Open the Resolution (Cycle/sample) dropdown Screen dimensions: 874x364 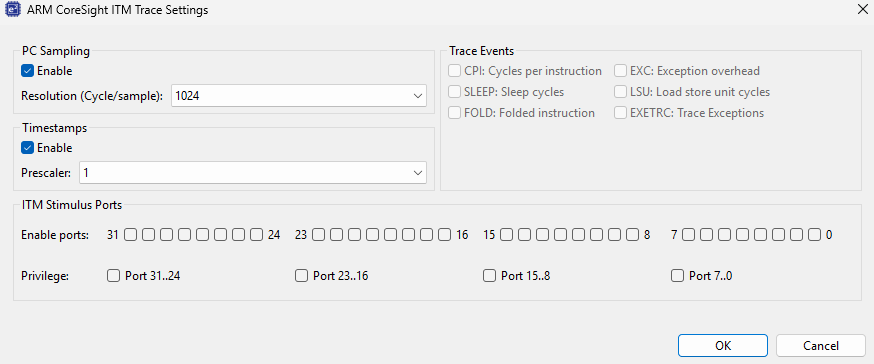pos(418,96)
